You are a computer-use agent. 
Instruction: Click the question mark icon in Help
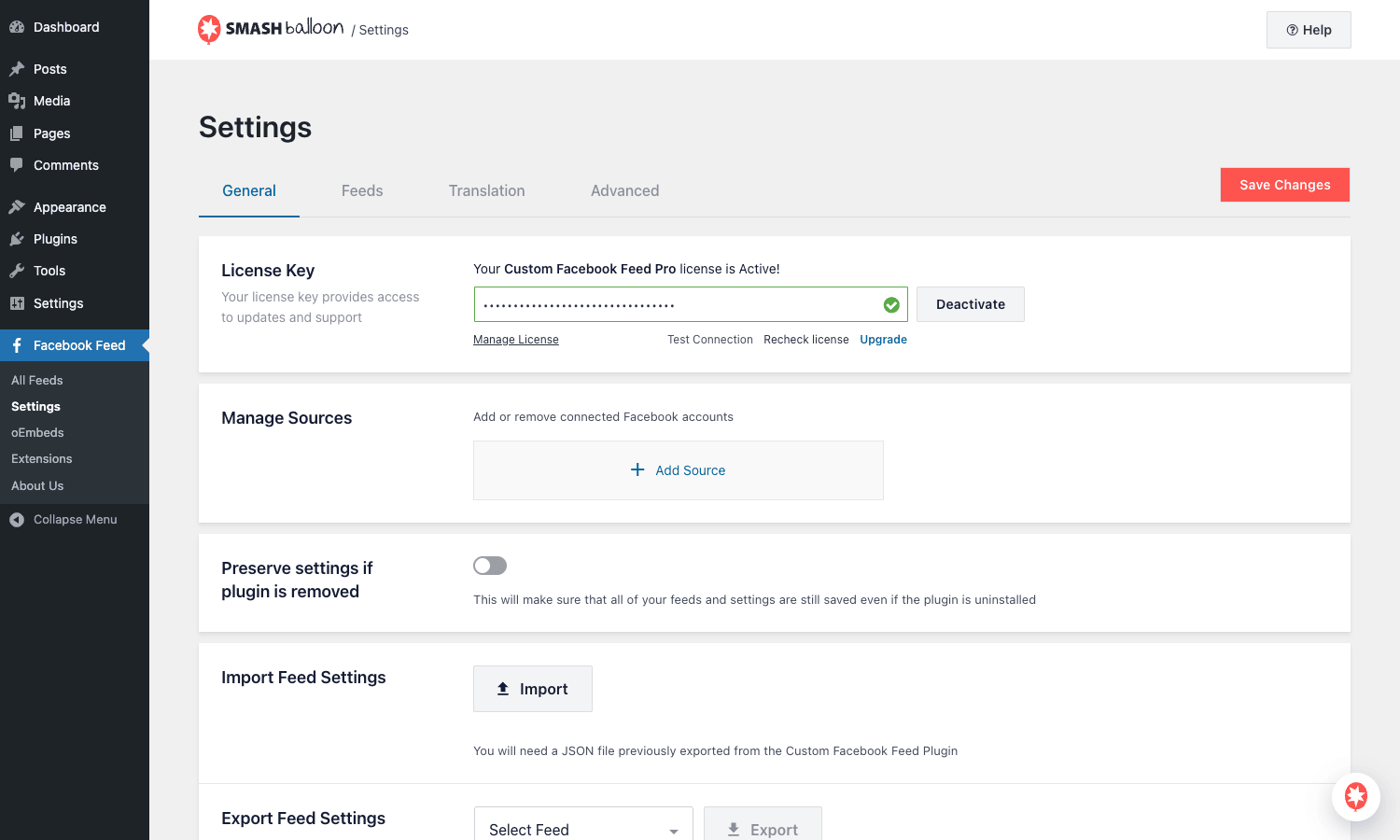coord(1293,30)
